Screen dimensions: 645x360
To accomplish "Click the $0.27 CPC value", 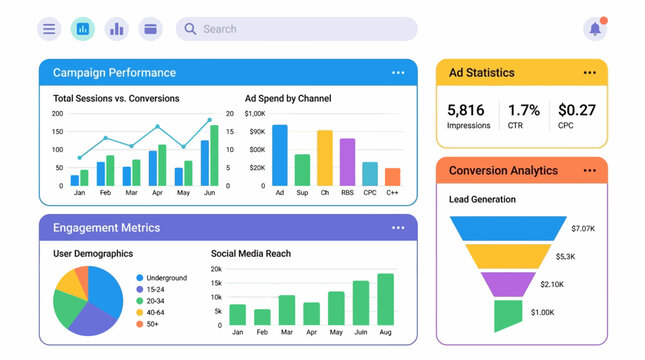I will coord(577,110).
